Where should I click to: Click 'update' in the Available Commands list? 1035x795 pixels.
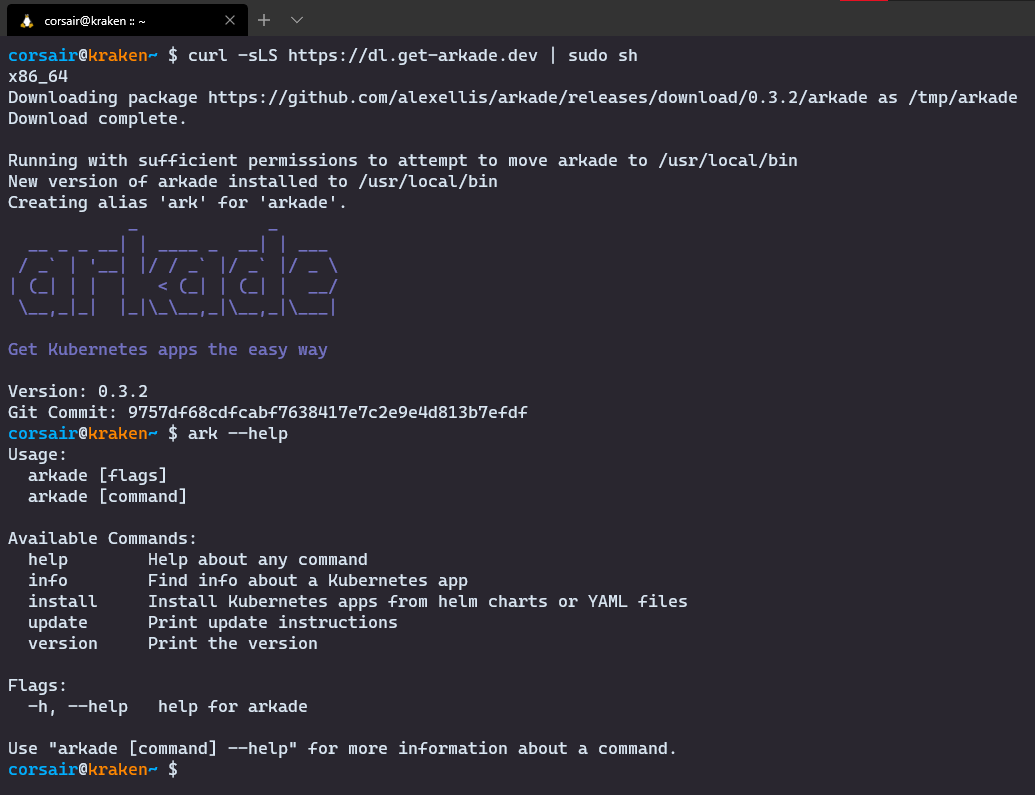click(x=58, y=623)
